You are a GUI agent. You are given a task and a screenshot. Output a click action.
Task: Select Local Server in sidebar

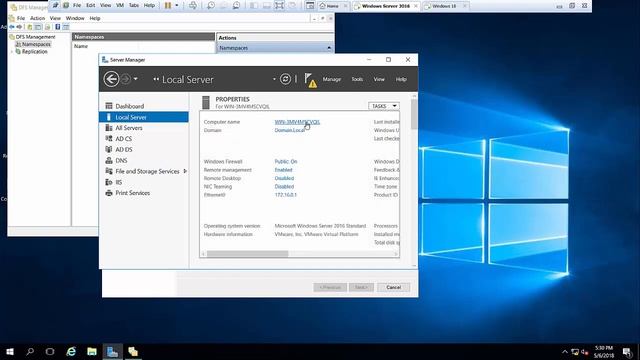click(144, 117)
